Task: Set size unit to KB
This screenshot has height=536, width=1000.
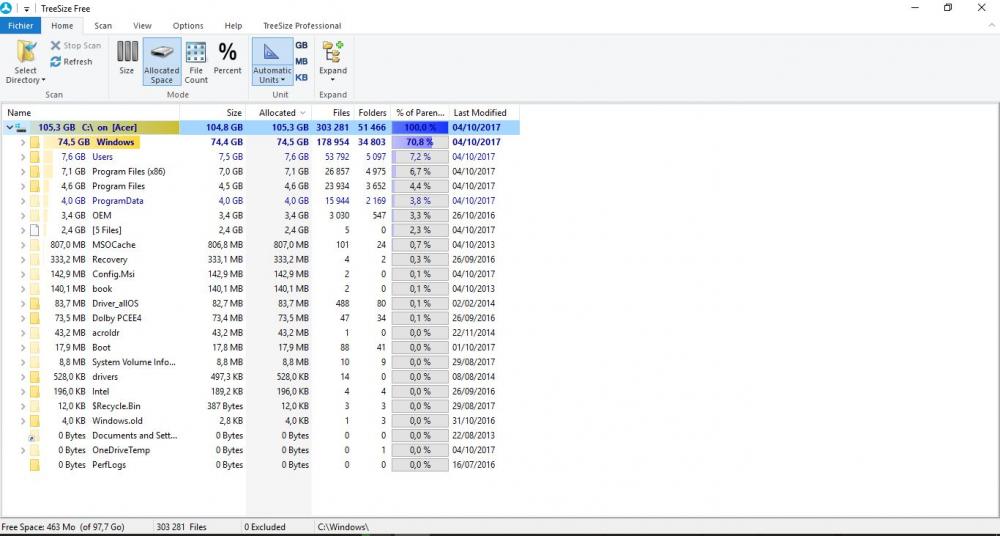Action: [x=301, y=77]
